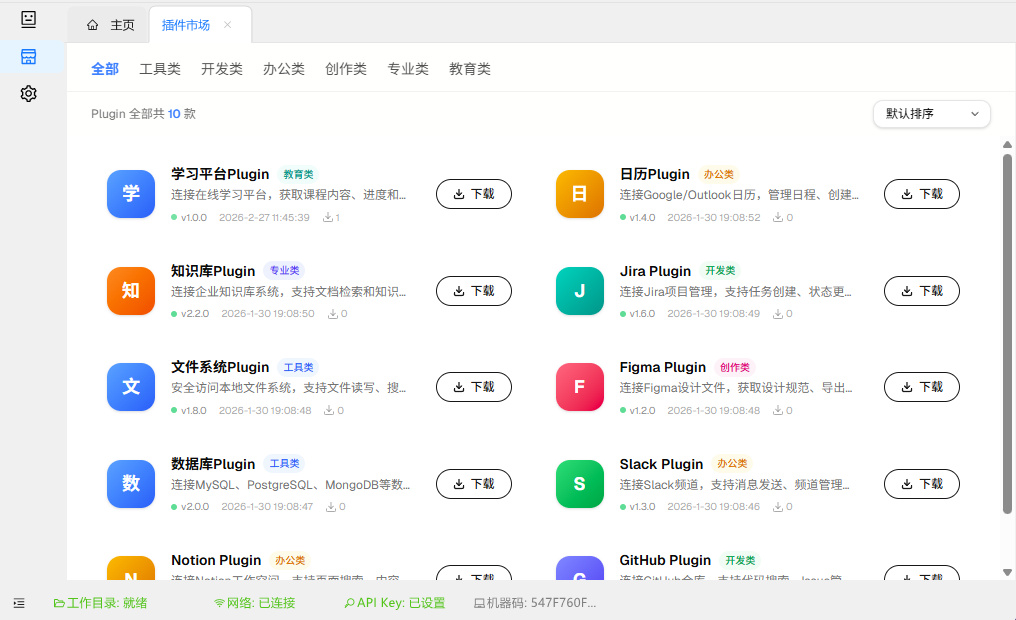1016x620 pixels.
Task: Click the Jira Plugin teal icon
Action: point(580,291)
